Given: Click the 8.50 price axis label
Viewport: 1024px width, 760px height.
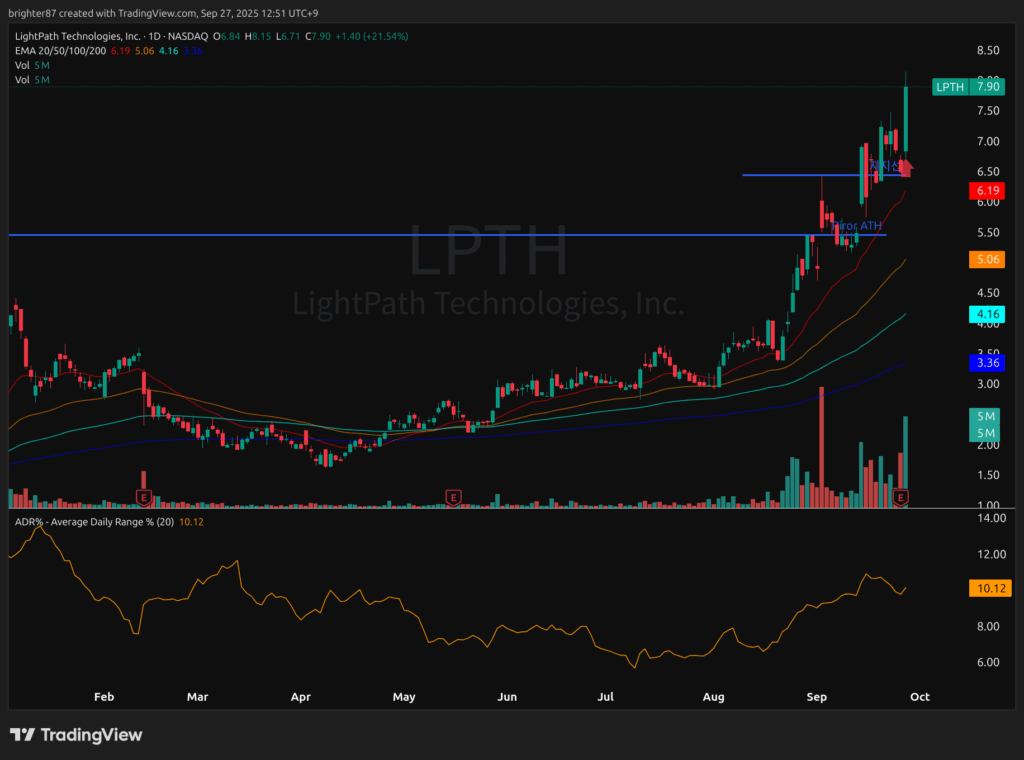Looking at the screenshot, I should [988, 50].
